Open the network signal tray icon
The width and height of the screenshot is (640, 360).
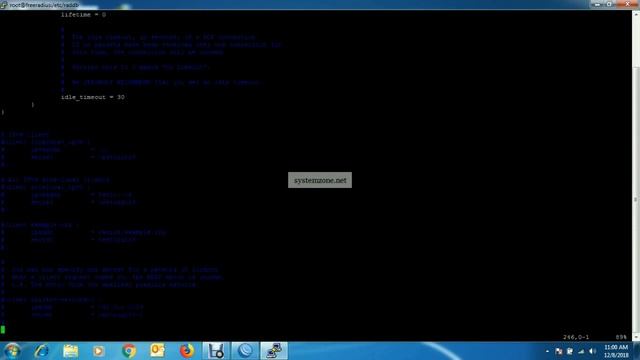pyautogui.click(x=581, y=351)
